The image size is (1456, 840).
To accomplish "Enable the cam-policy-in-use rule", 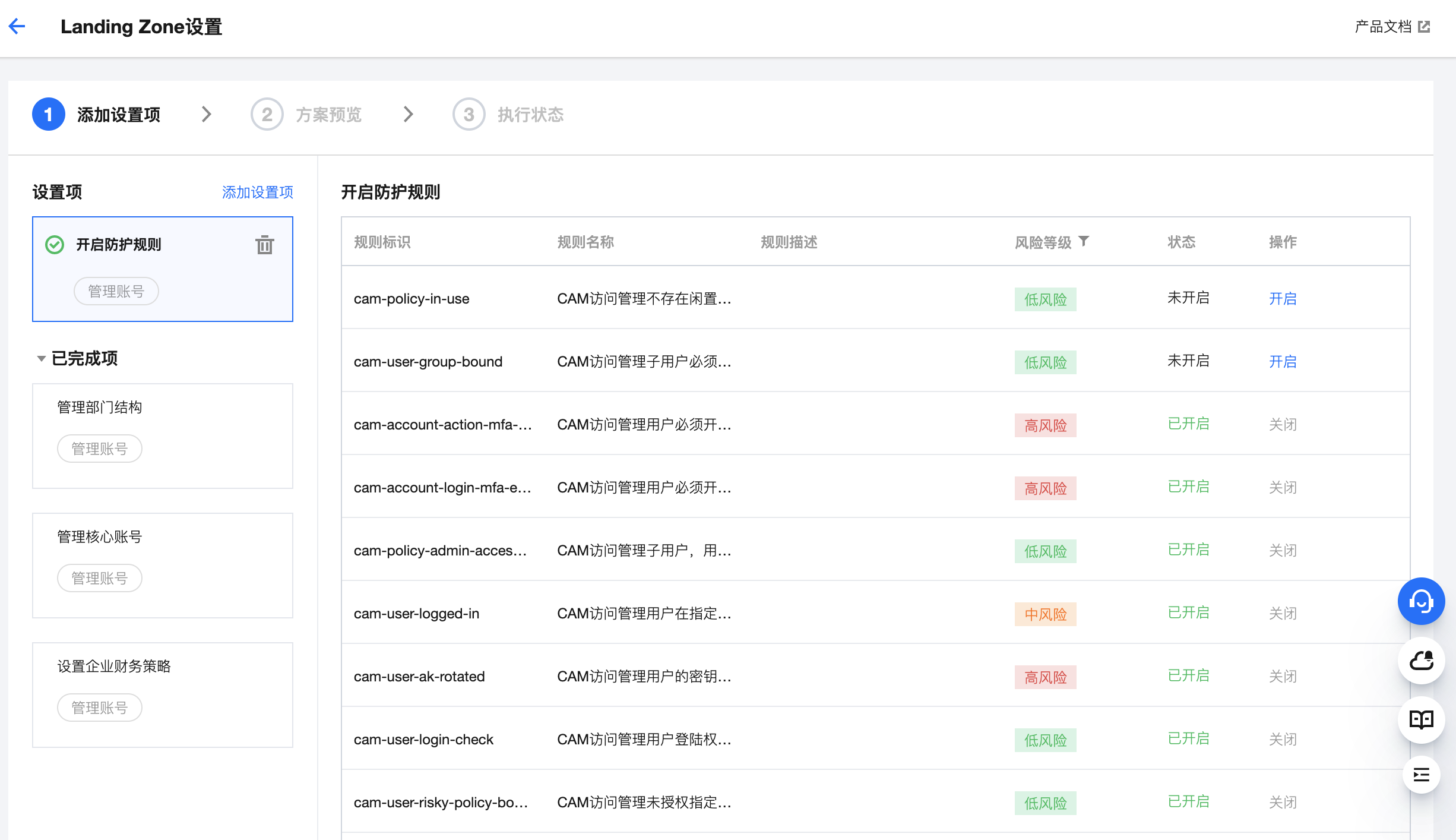I will 1282,298.
